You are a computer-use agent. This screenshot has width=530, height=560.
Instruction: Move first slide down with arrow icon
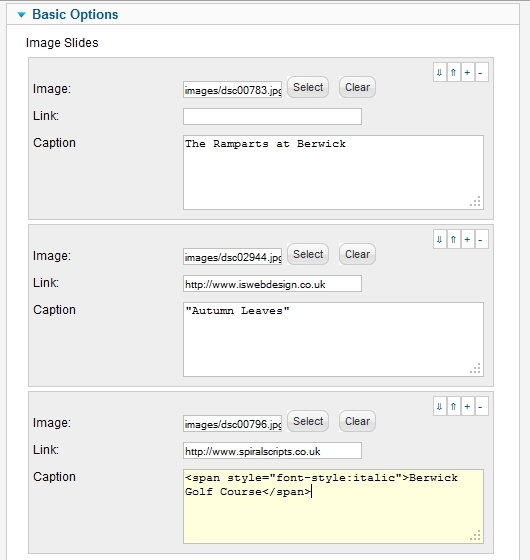440,72
